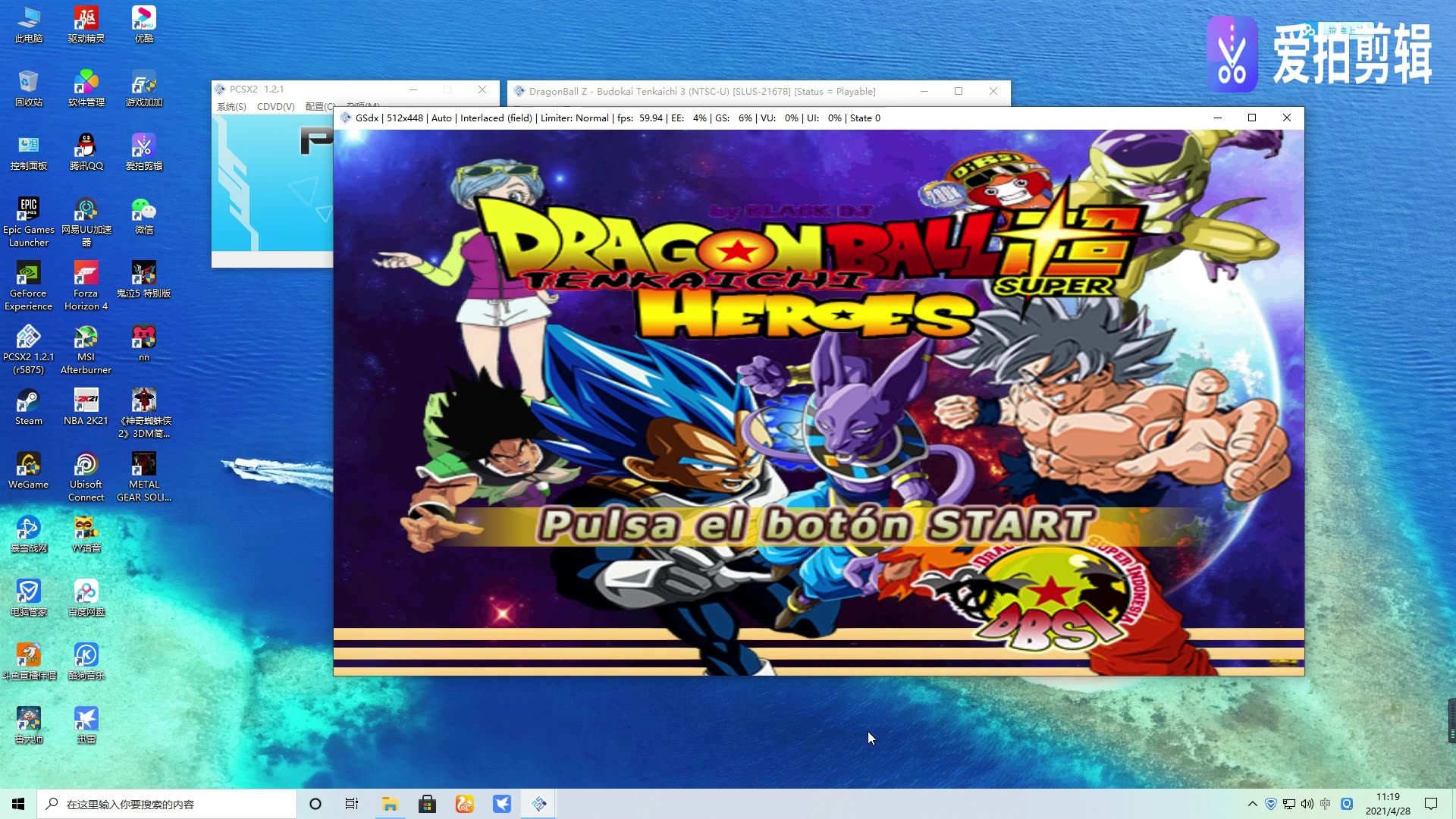
Task: Open the GSdx window system icon
Action: [x=346, y=118]
